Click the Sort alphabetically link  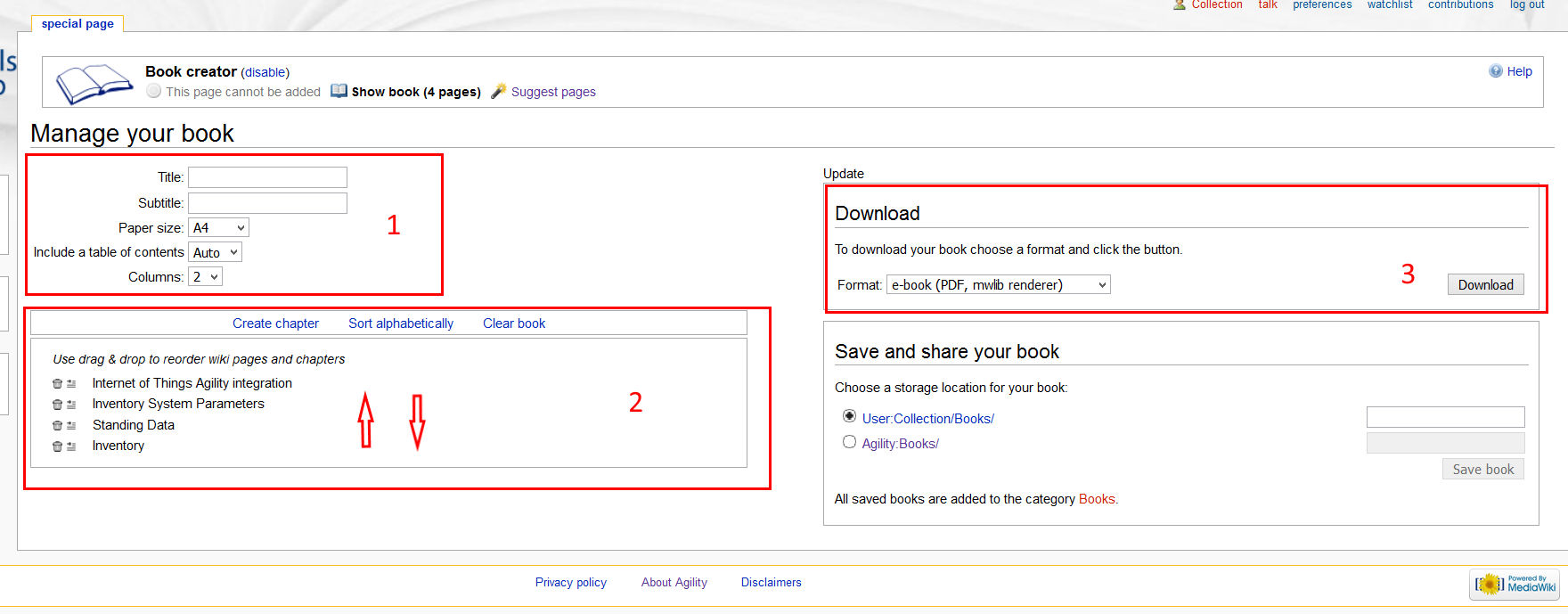401,323
